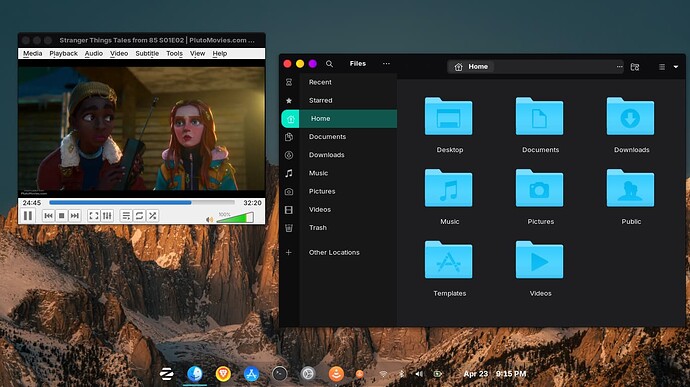Click VLC cone icon in dock

[336, 374]
